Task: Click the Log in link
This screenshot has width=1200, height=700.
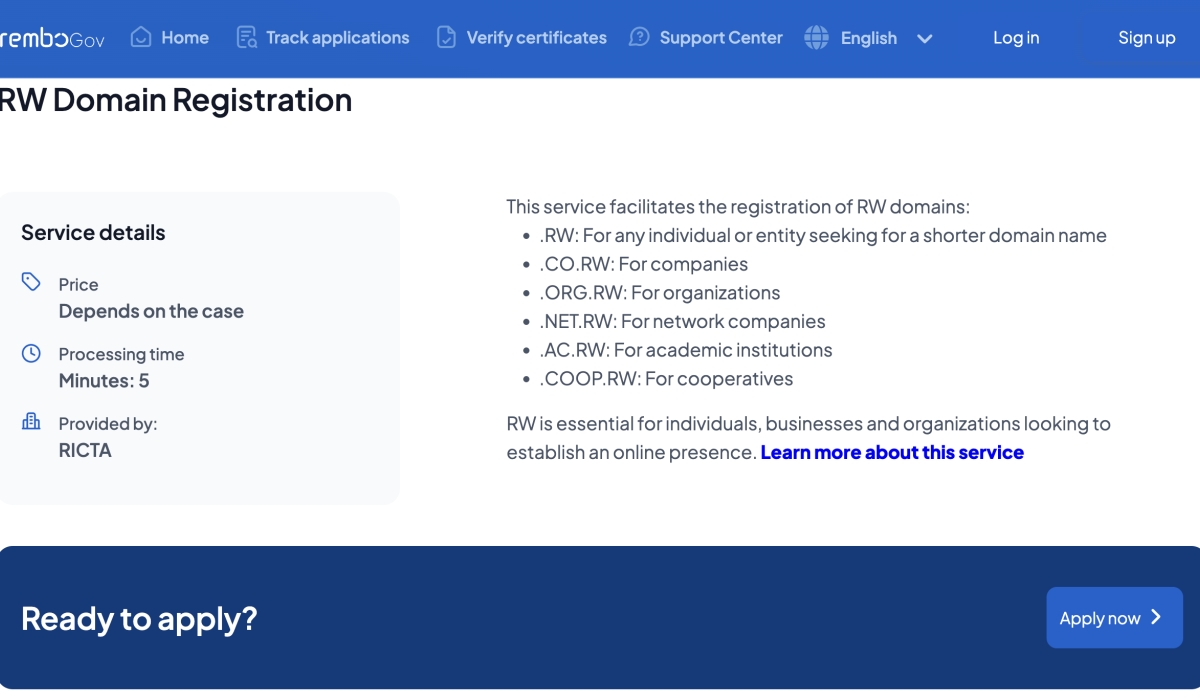Action: (x=1016, y=38)
